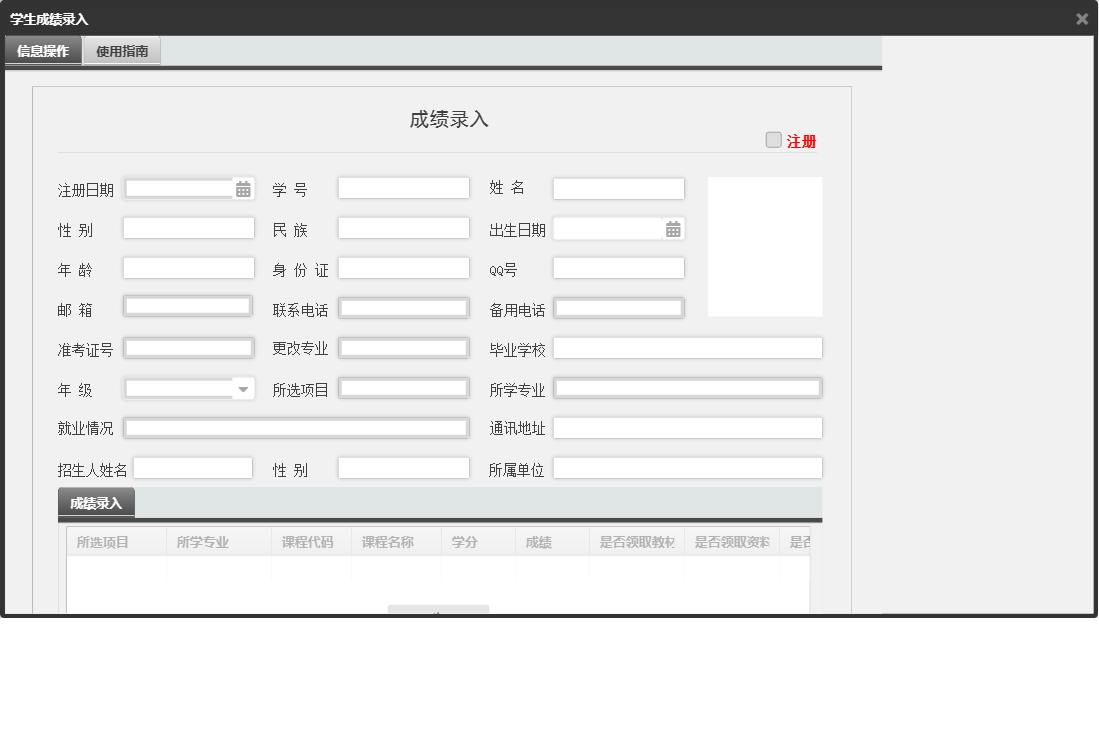1099x737 pixels.
Task: Click the 招生人姓名 input field
Action: tap(193, 468)
